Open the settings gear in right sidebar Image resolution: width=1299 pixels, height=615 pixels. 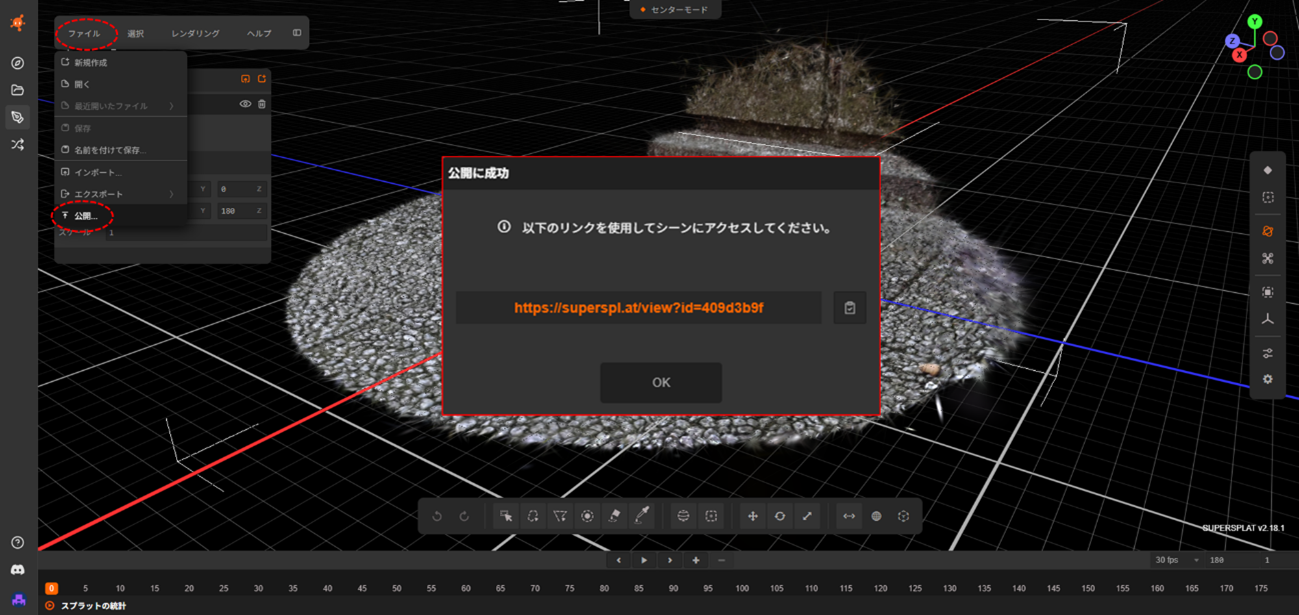[x=1267, y=378]
